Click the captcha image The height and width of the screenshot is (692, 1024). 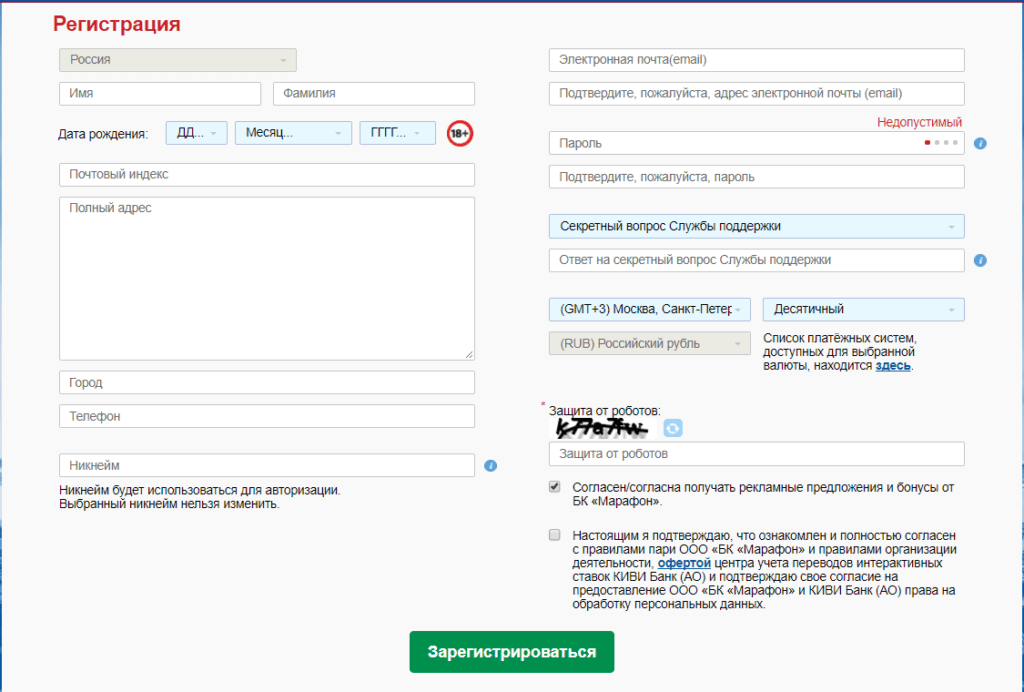[x=601, y=429]
